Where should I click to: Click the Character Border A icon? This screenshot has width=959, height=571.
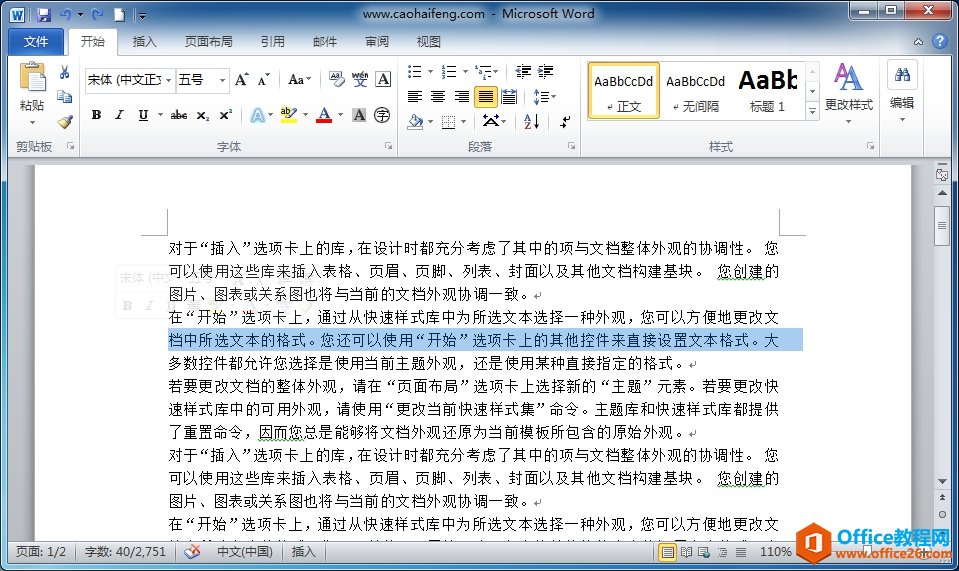point(383,79)
